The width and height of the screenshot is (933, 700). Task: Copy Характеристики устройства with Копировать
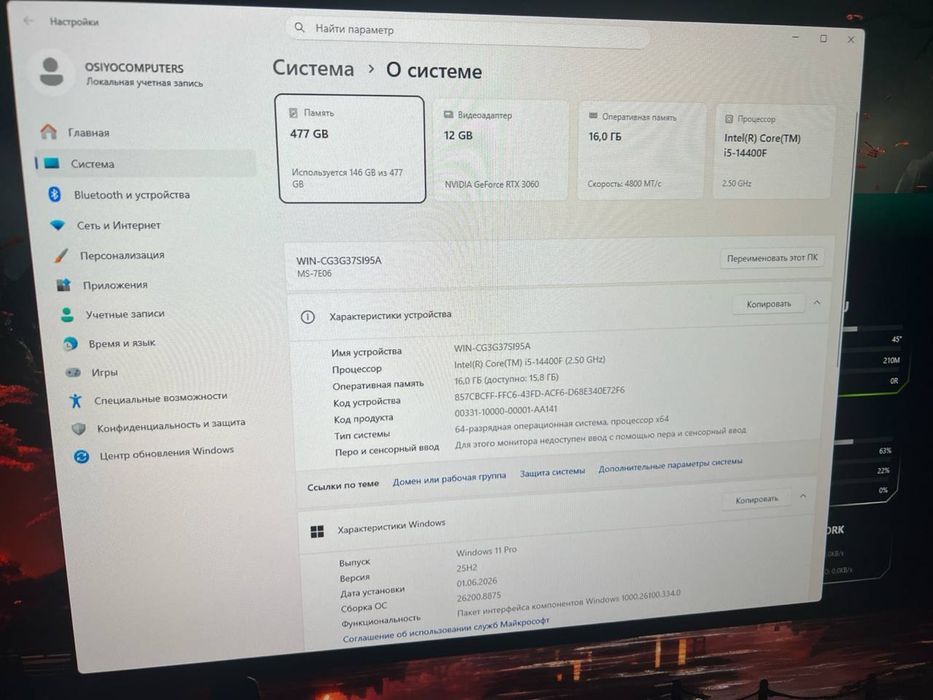pyautogui.click(x=768, y=304)
